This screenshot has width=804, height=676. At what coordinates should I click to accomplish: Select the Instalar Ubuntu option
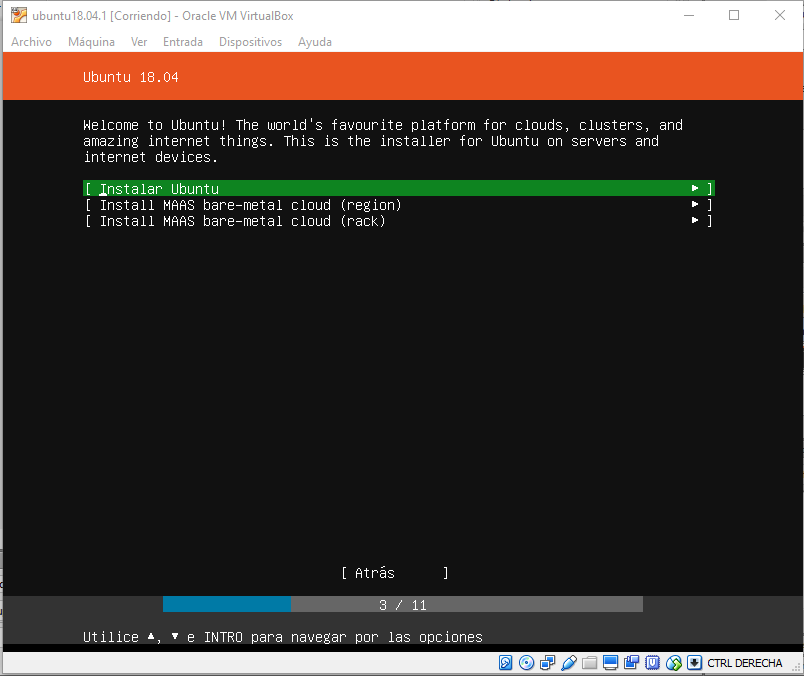pos(398,188)
